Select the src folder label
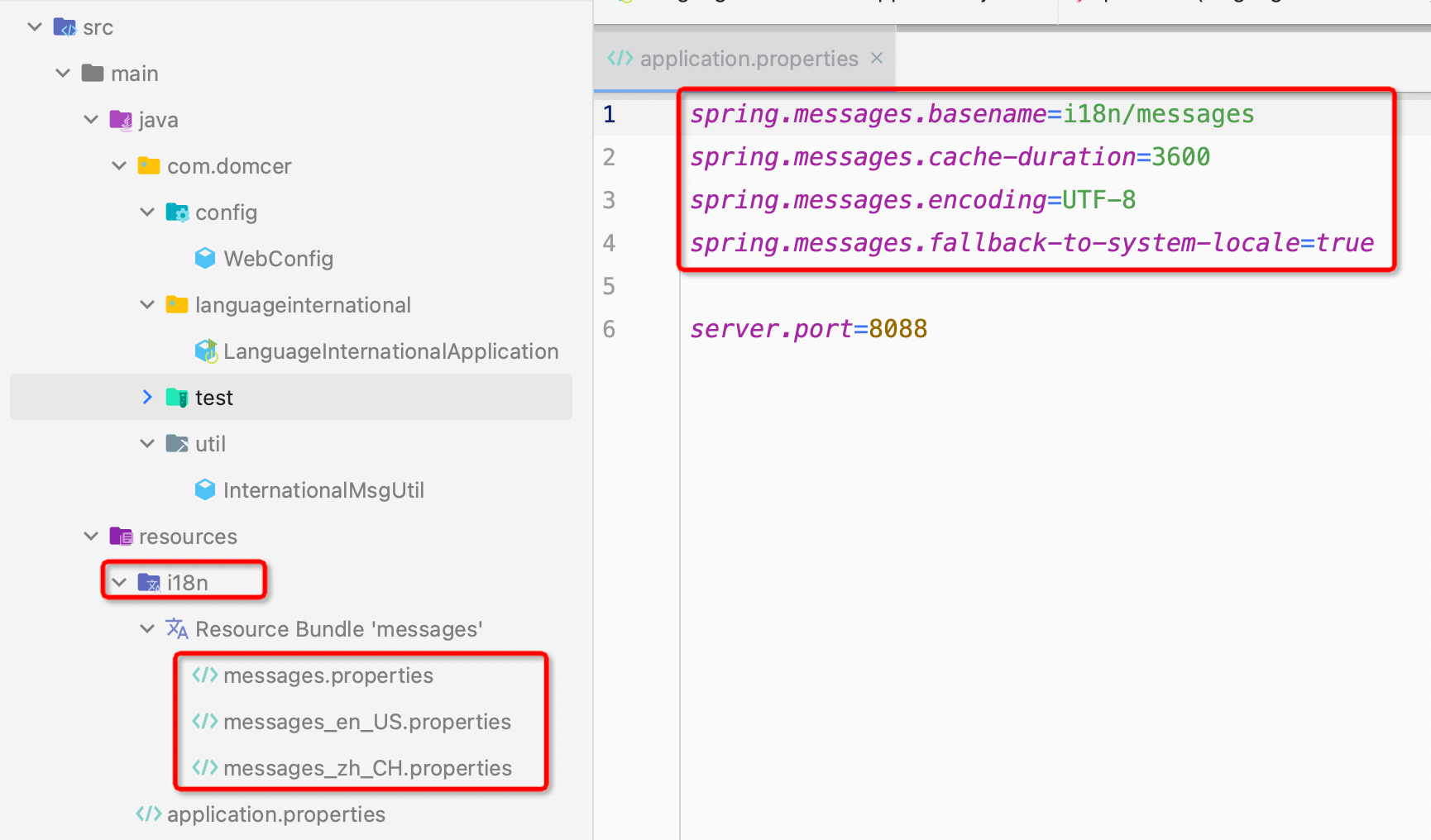Viewport: 1431px width, 840px height. 98,28
